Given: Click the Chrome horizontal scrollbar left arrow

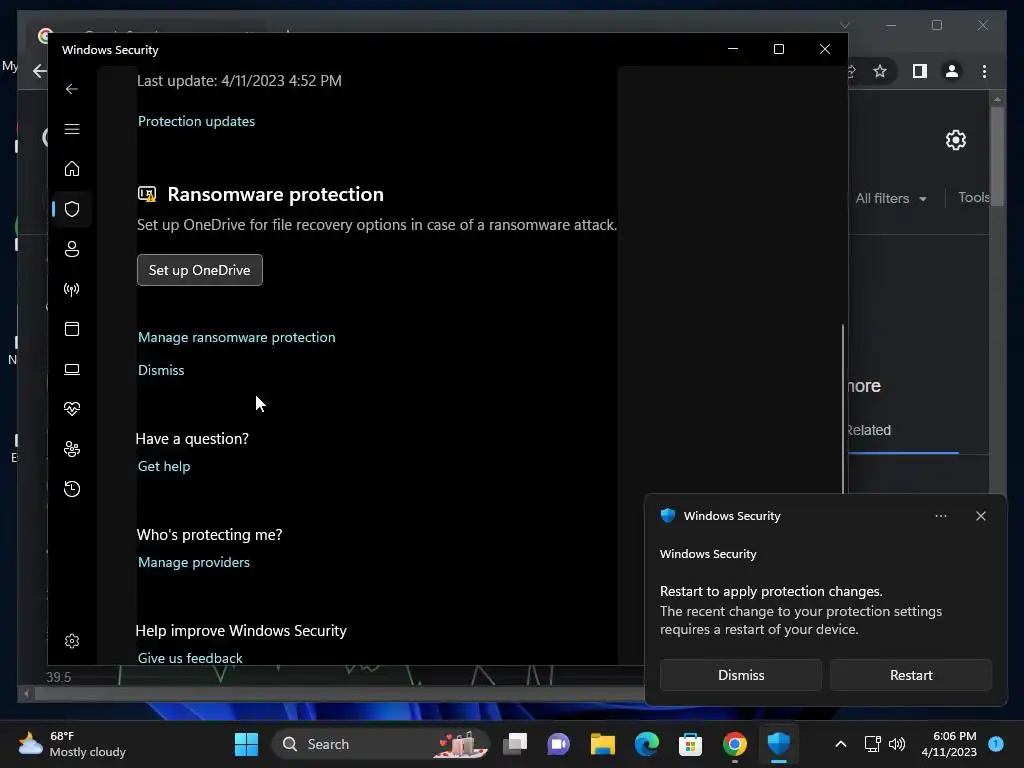Looking at the screenshot, I should [26, 693].
